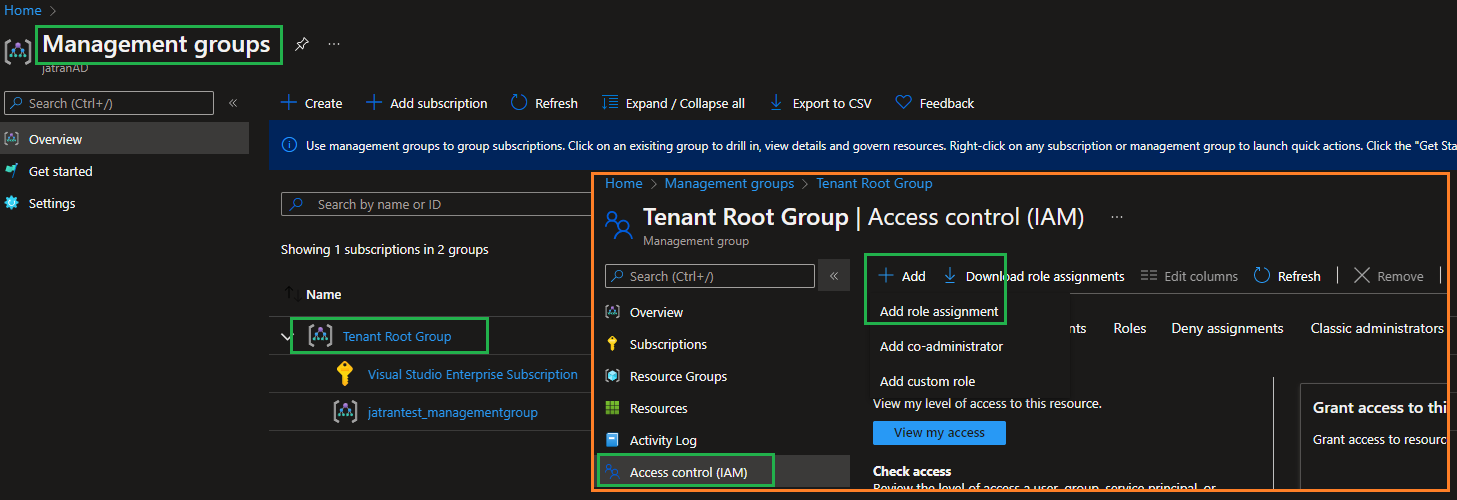
Task: Open Feedback from the toolbar
Action: pyautogui.click(x=934, y=103)
